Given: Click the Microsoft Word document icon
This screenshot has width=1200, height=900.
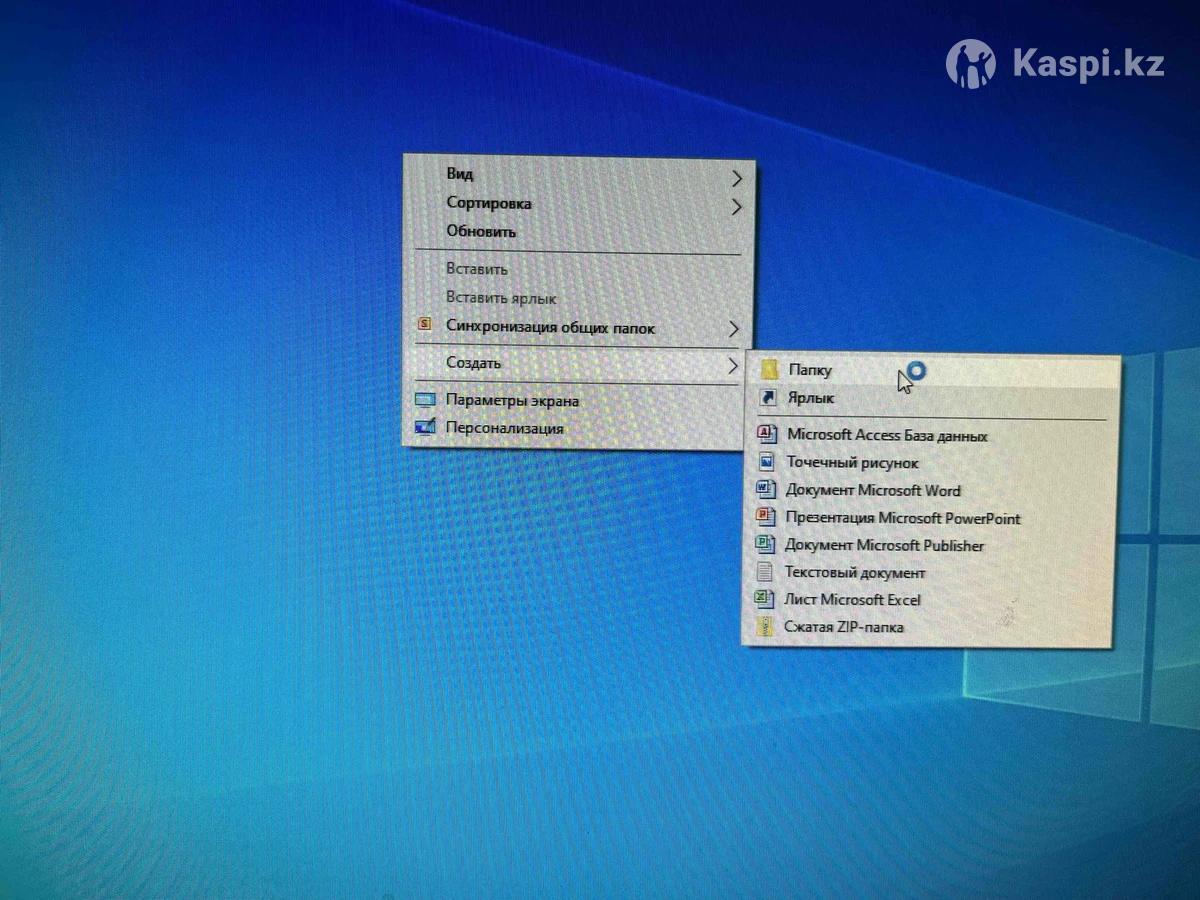Looking at the screenshot, I should pyautogui.click(x=766, y=490).
